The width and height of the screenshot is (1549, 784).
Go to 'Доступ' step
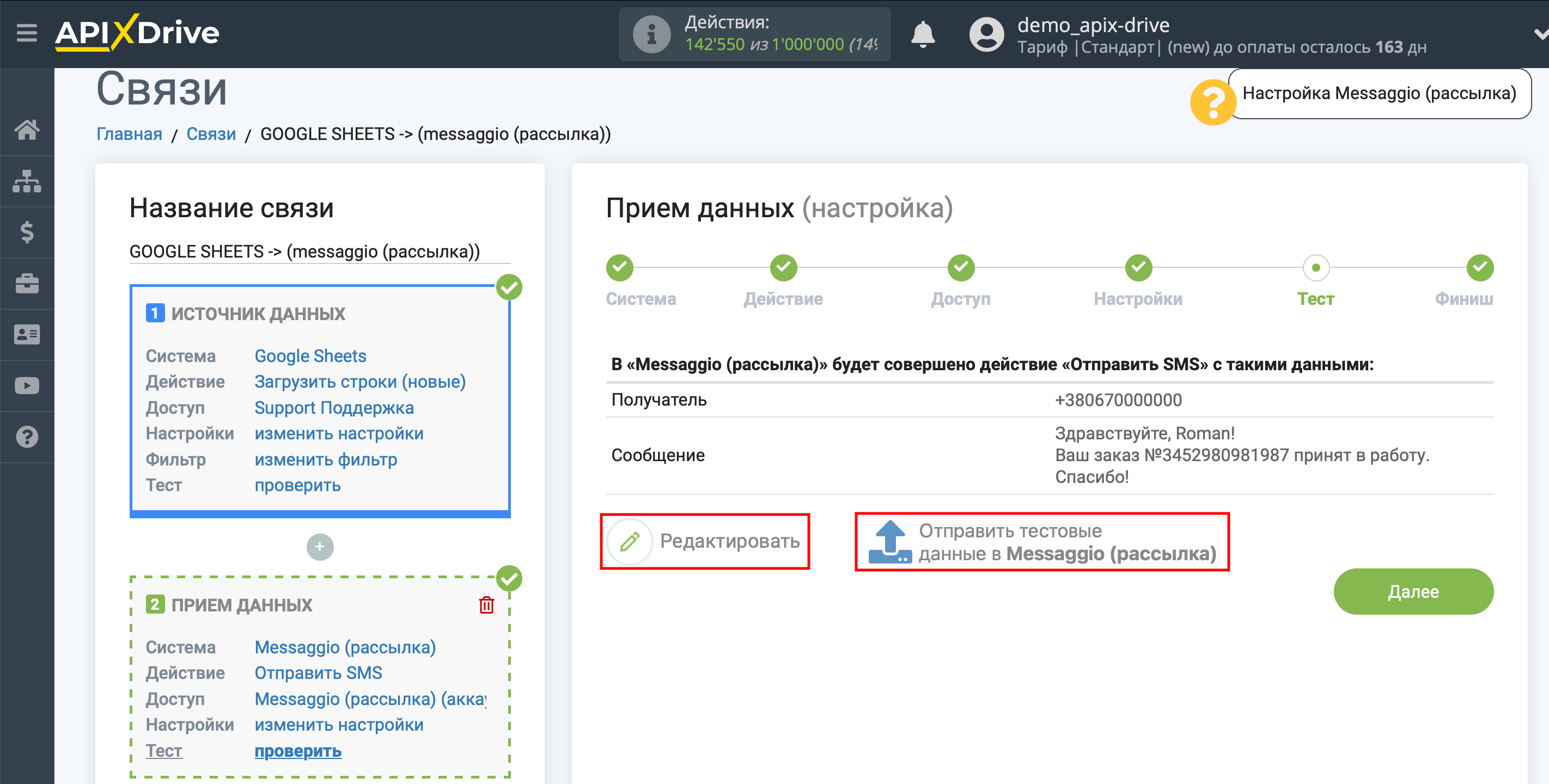pos(960,268)
